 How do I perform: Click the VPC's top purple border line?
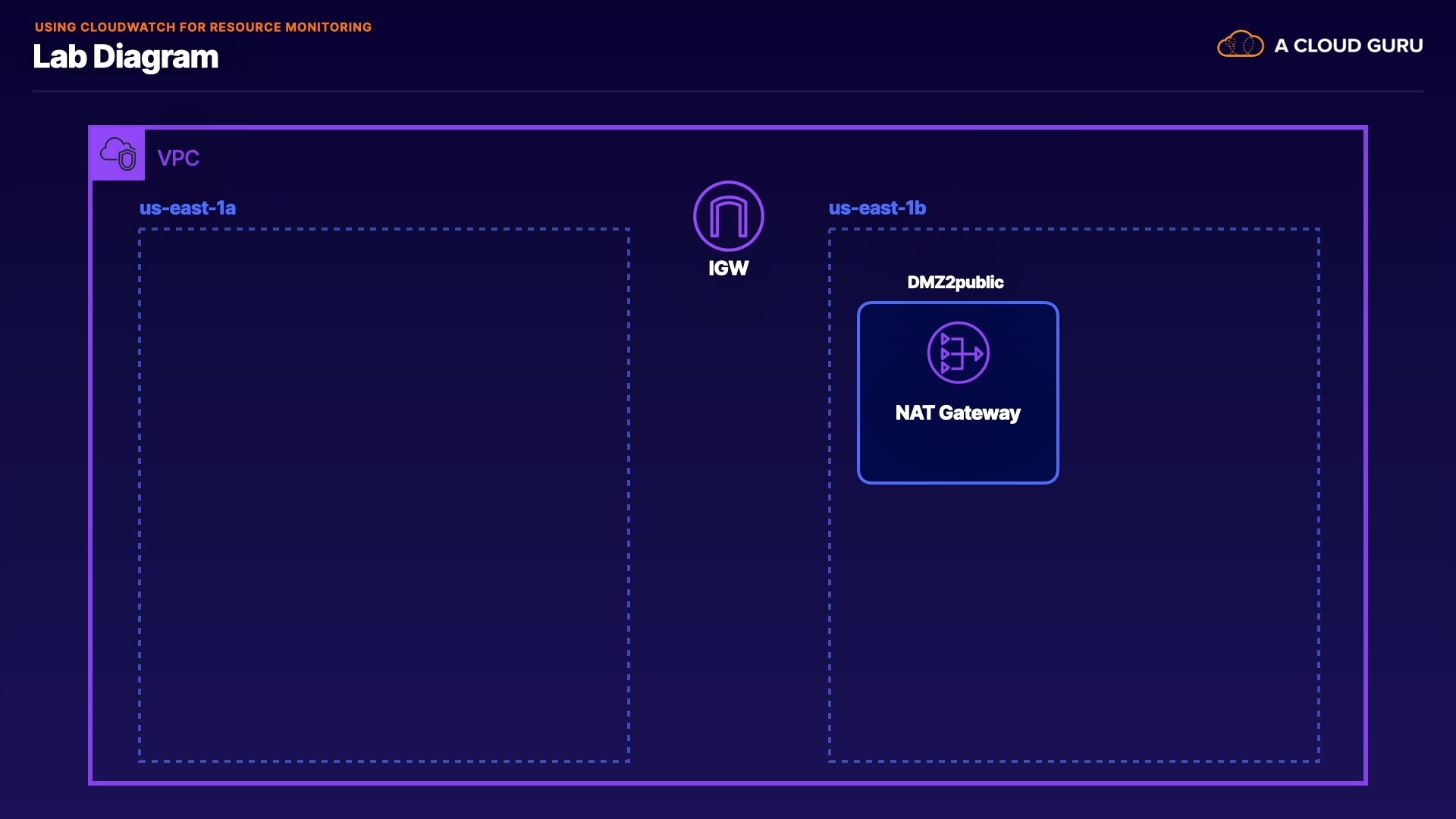728,127
